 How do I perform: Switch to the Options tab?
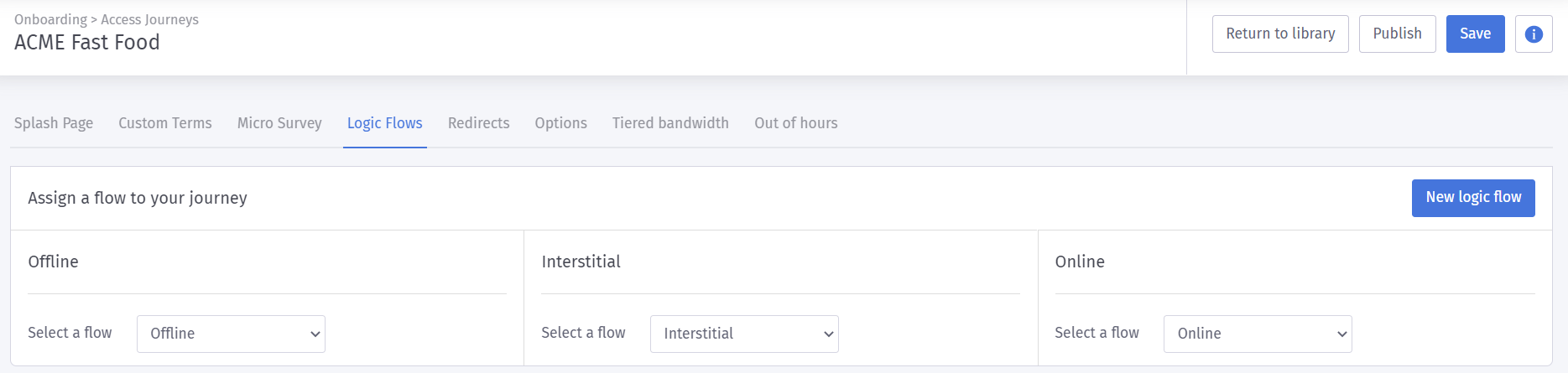(x=561, y=123)
